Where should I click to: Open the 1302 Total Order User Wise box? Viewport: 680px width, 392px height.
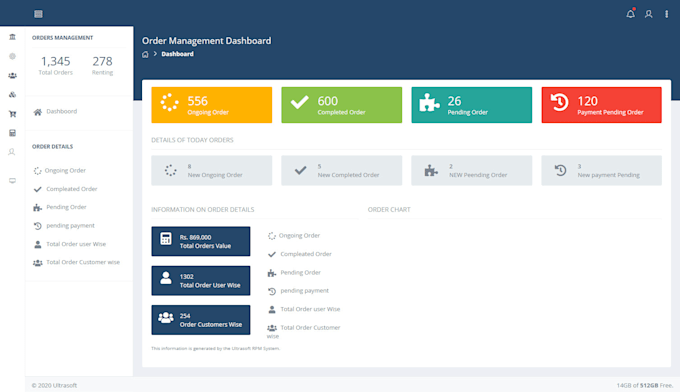(x=201, y=281)
